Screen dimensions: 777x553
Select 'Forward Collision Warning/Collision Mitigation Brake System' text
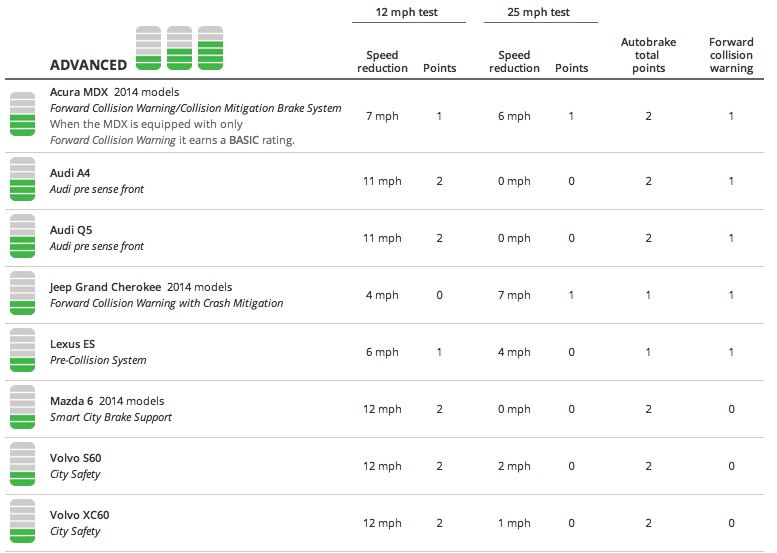point(195,108)
